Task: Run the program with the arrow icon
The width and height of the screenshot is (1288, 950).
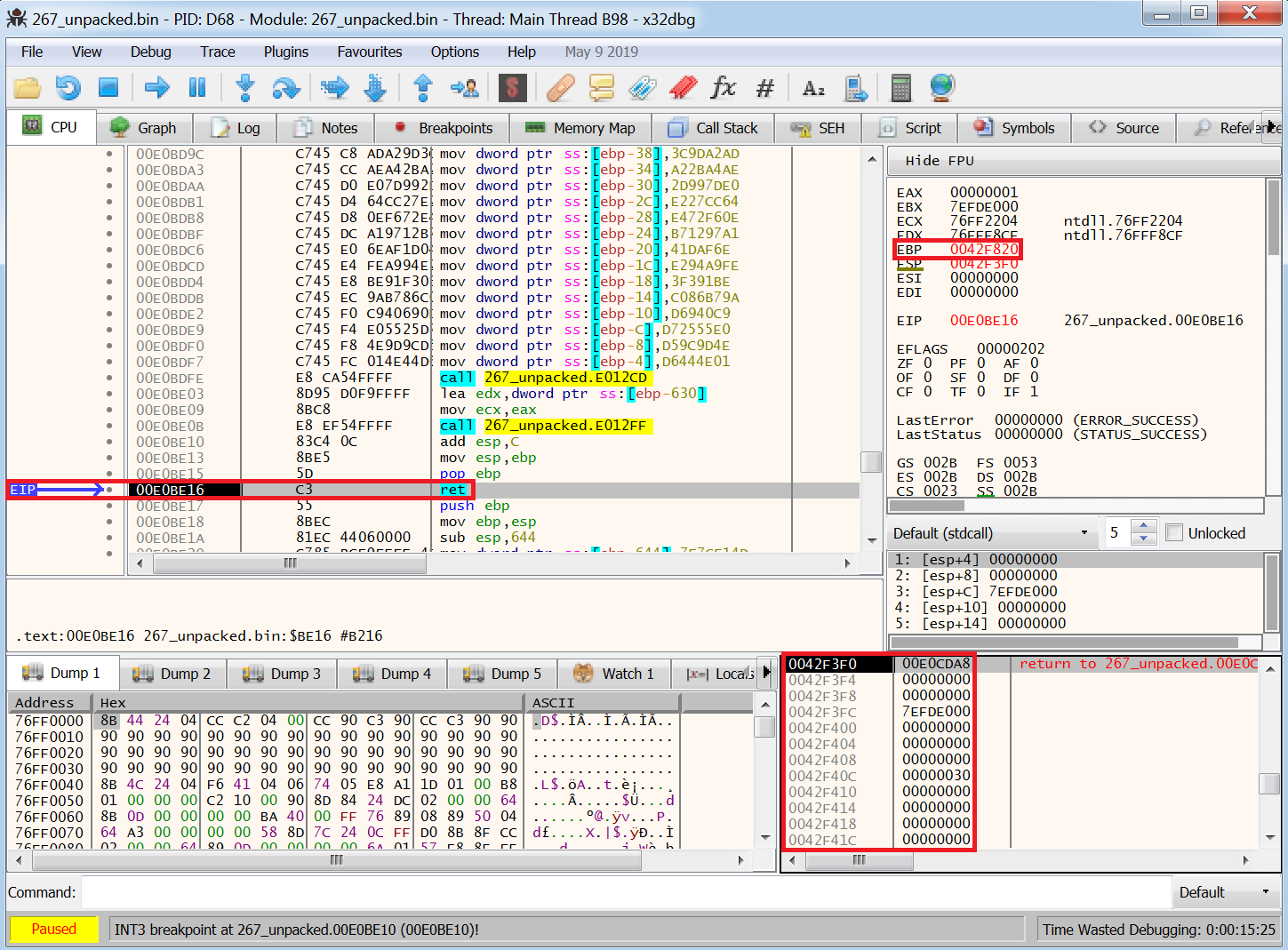Action: [157, 87]
